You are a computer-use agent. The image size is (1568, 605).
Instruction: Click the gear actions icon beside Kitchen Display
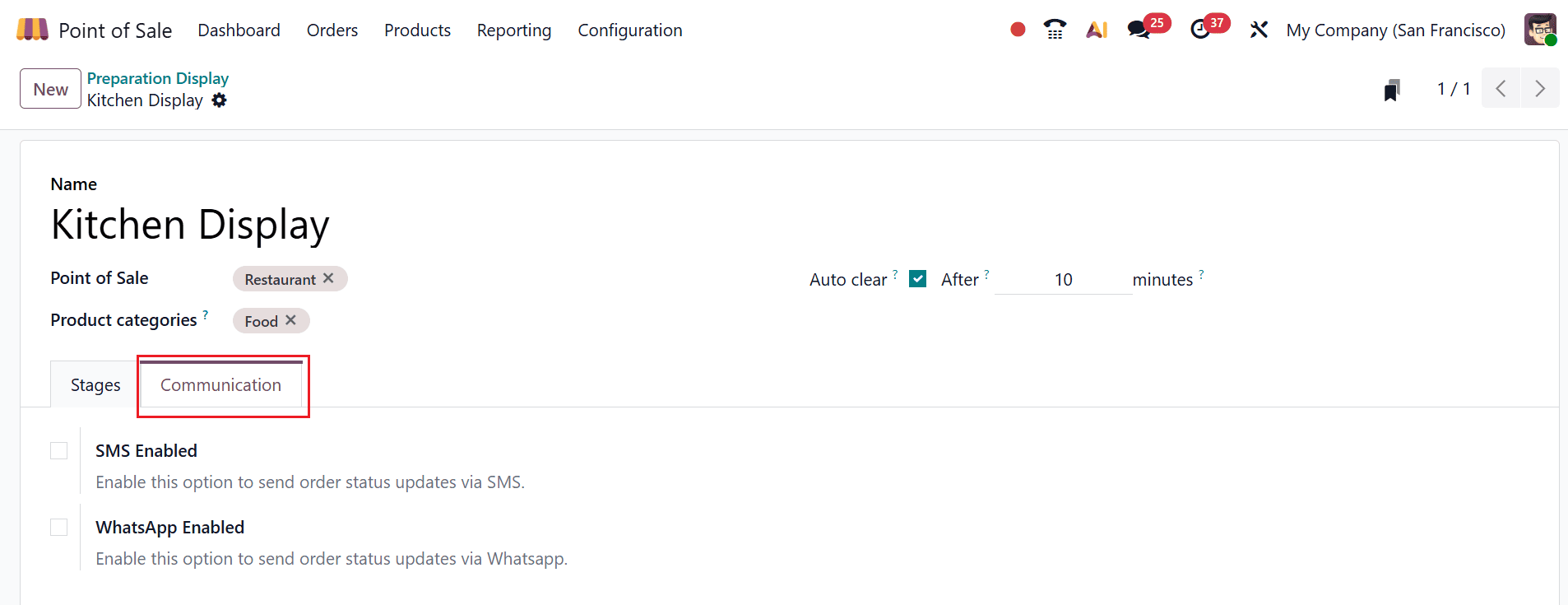pos(219,100)
